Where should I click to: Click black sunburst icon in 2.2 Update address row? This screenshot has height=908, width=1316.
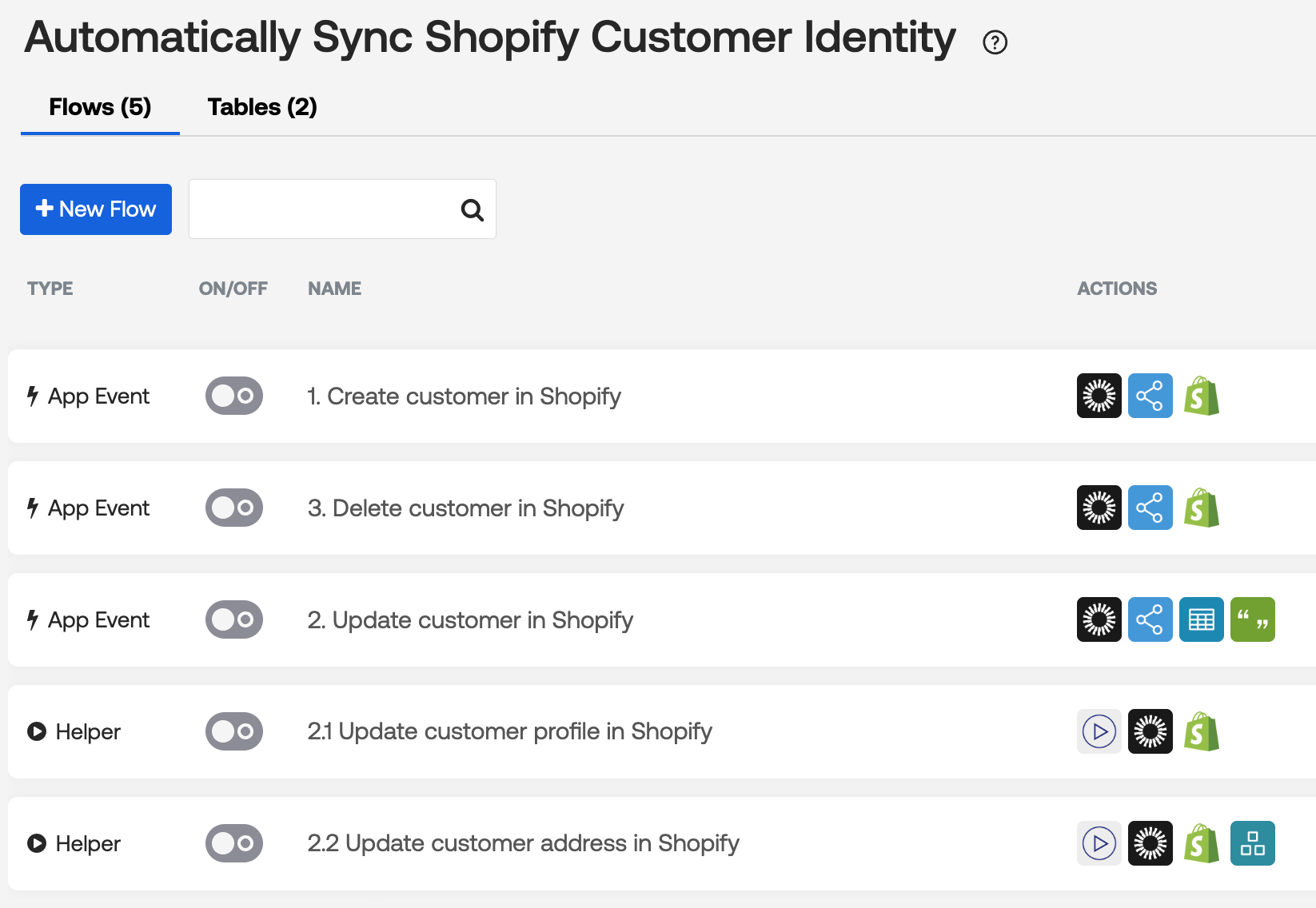pyautogui.click(x=1151, y=843)
